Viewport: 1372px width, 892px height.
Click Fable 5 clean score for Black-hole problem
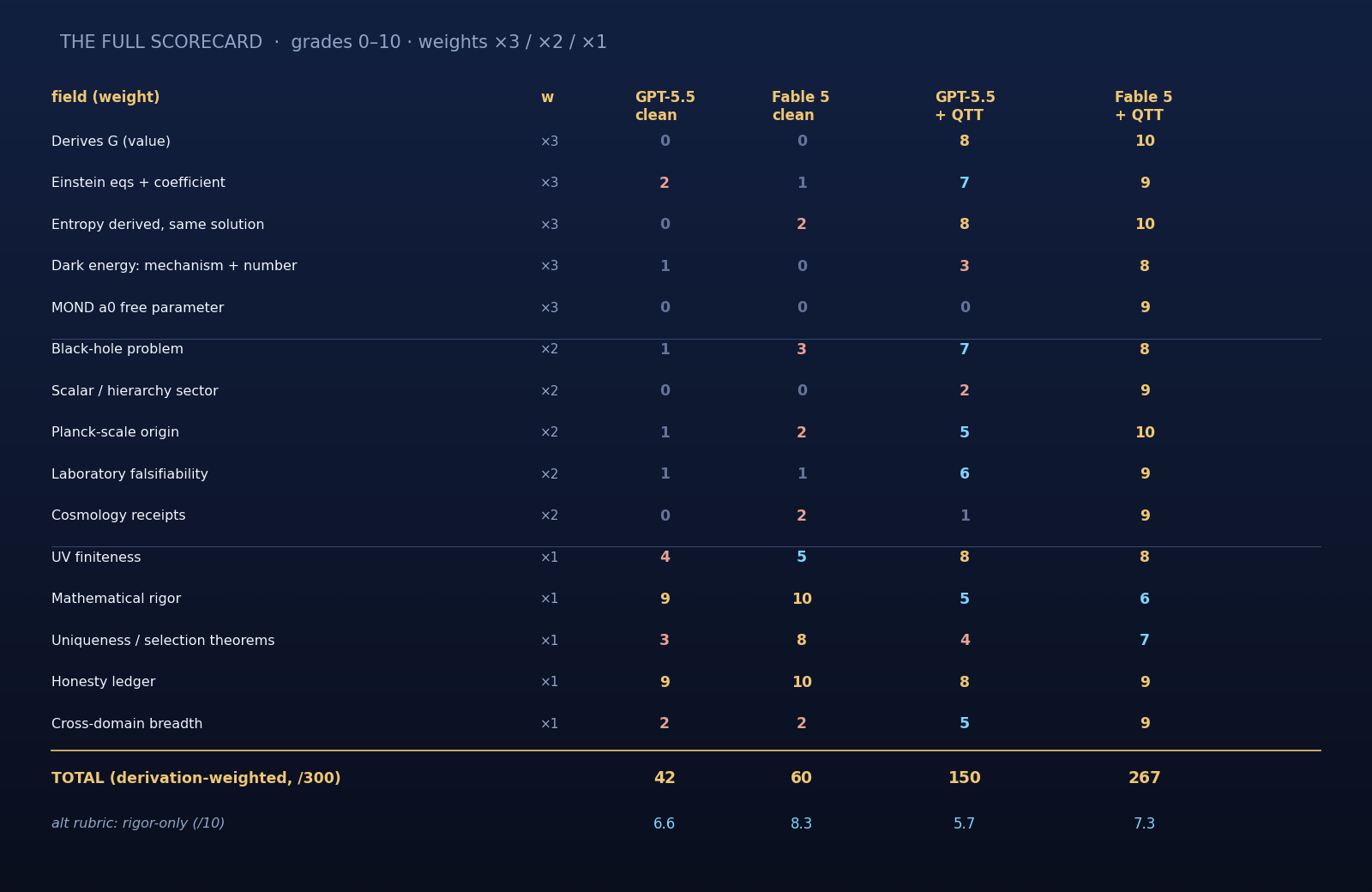click(x=802, y=349)
